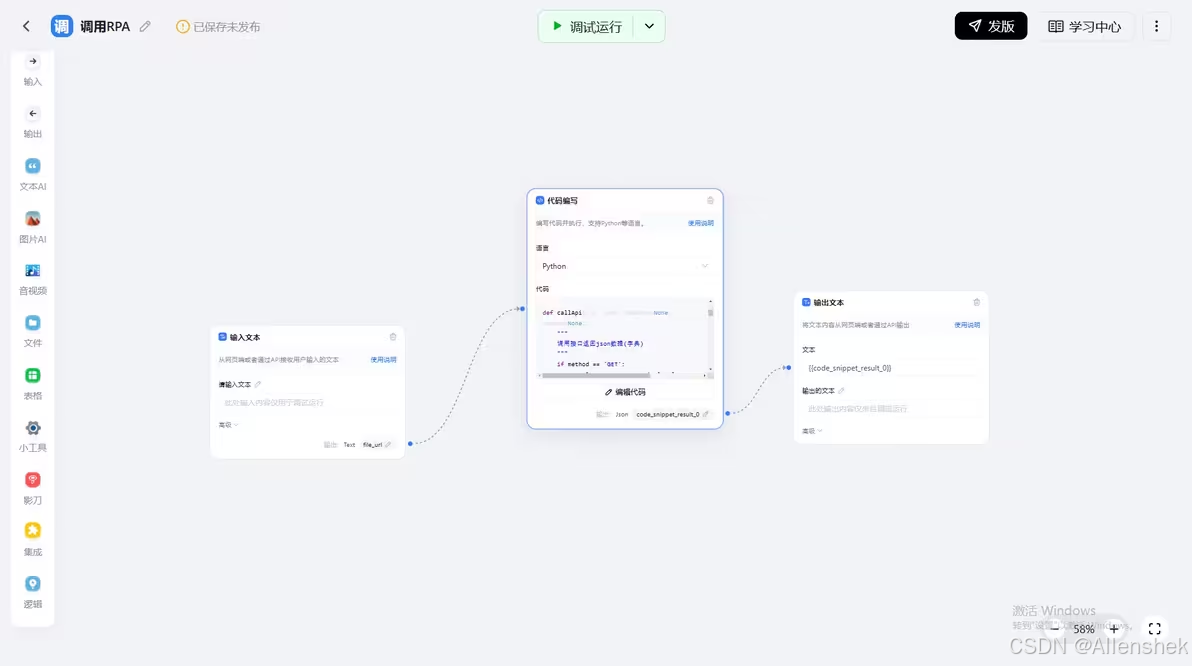Open the 逻辑 sidebar category
The width and height of the screenshot is (1192, 666).
tap(33, 592)
